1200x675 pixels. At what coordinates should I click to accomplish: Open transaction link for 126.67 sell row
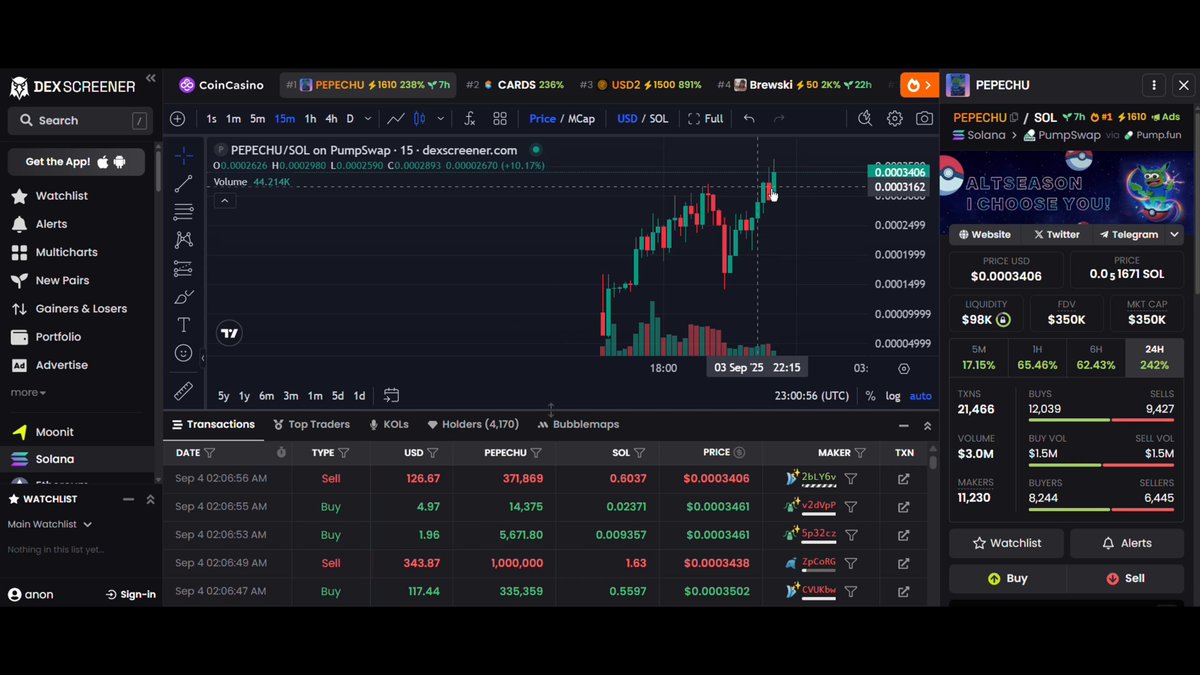[904, 479]
